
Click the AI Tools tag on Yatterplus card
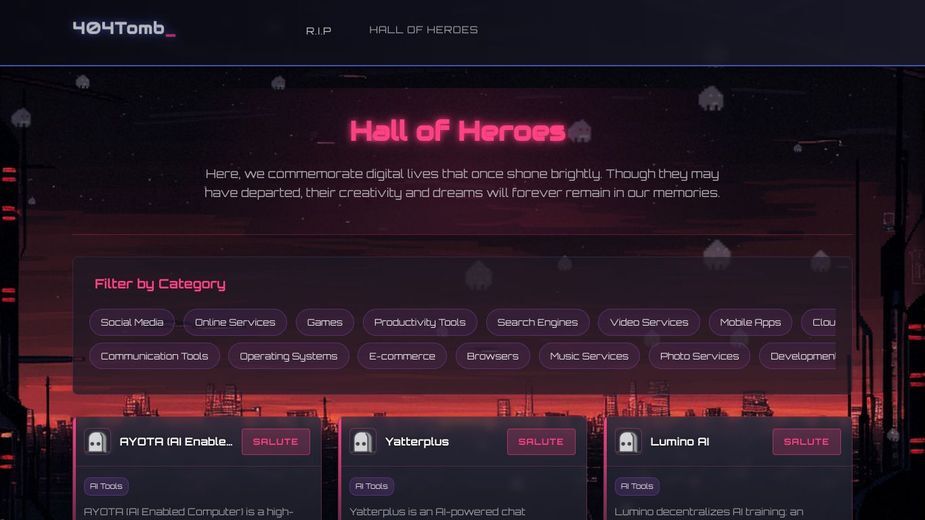pos(372,486)
